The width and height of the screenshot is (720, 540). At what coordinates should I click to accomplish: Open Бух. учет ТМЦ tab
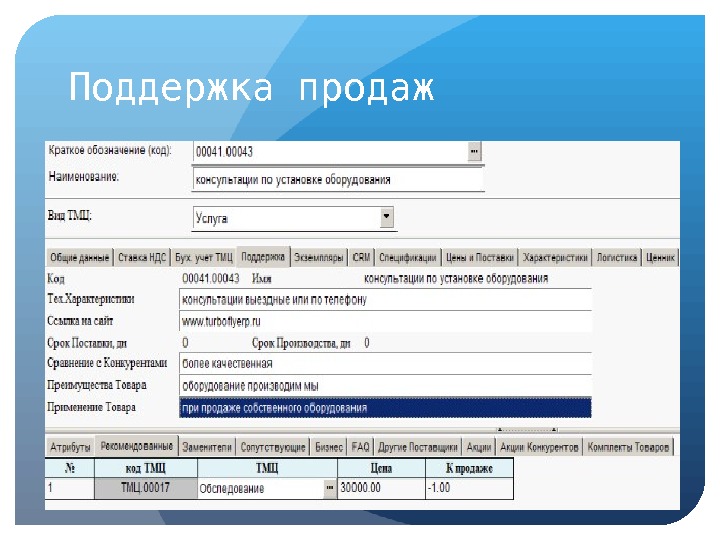tap(203, 258)
